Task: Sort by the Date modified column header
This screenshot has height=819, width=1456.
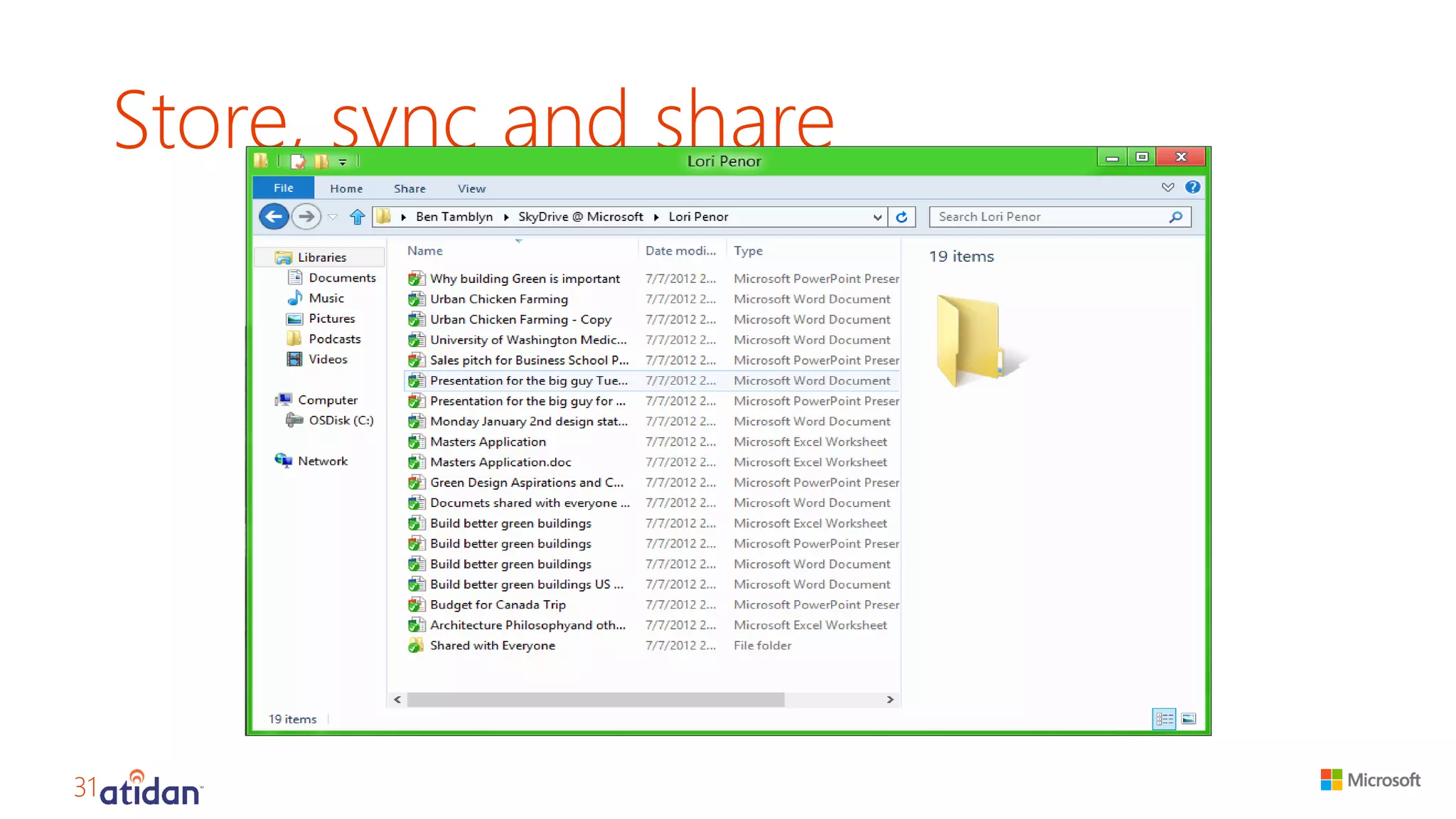Action: click(x=680, y=250)
